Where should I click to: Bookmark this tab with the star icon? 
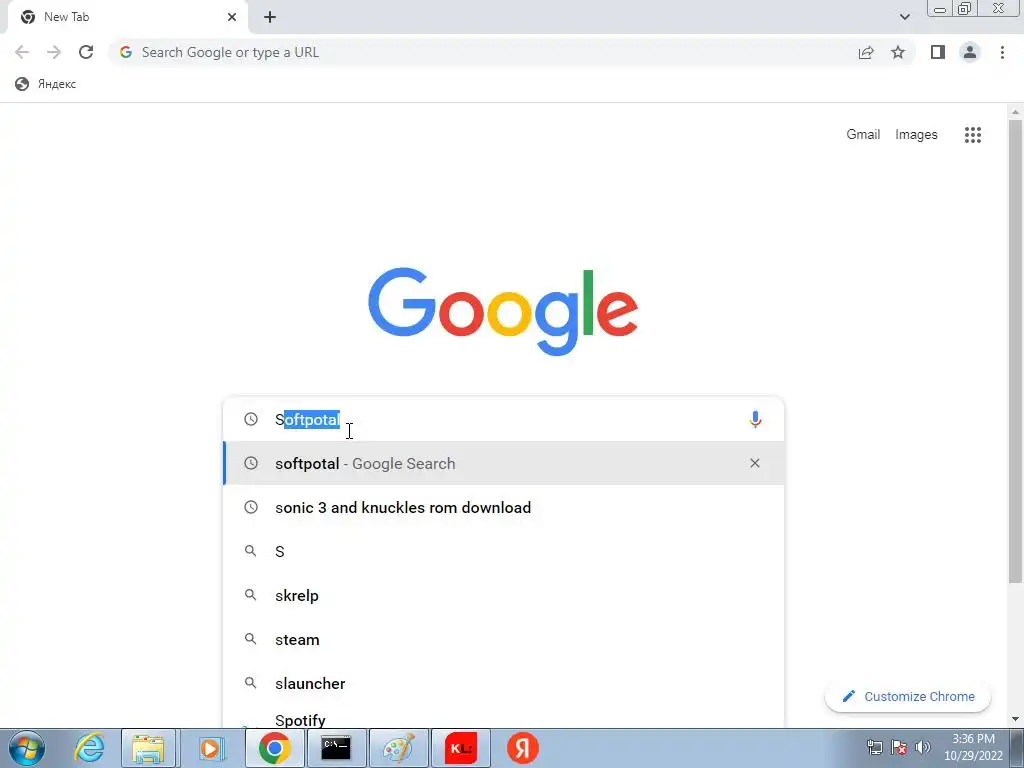tap(898, 52)
